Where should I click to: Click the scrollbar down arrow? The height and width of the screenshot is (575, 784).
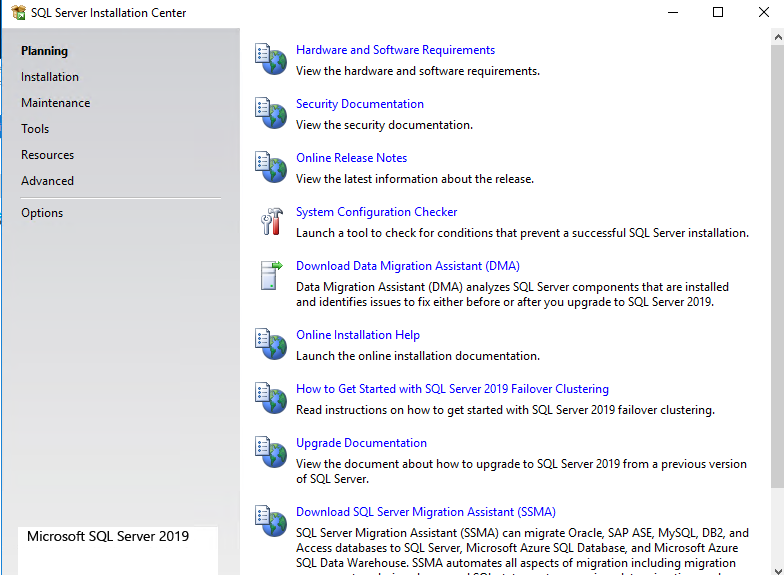click(778, 570)
